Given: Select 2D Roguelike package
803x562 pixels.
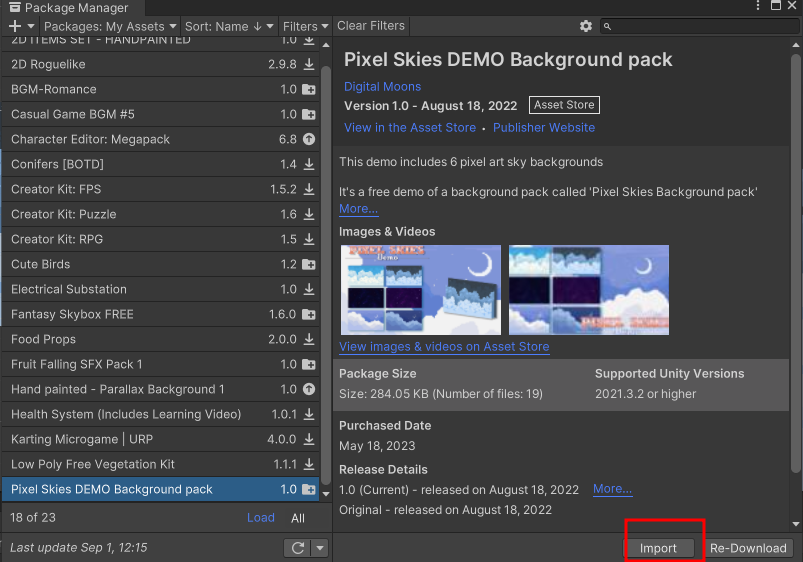Looking at the screenshot, I should coord(161,64).
